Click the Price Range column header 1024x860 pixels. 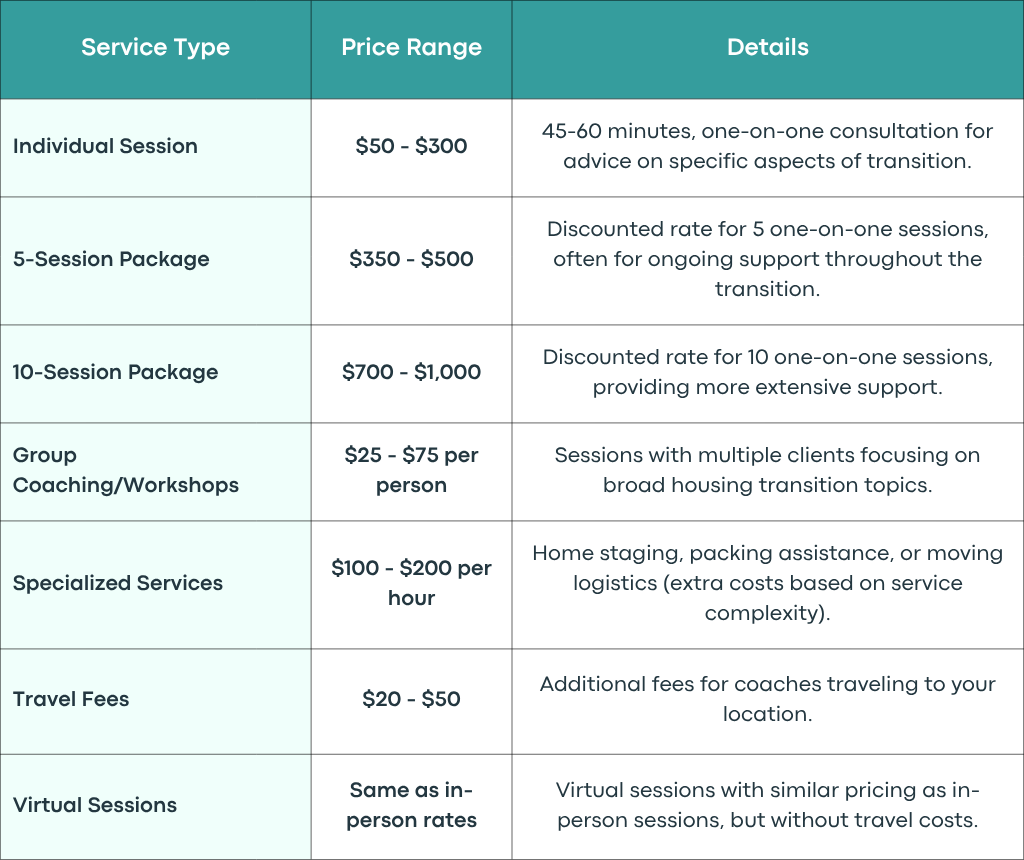tap(411, 48)
